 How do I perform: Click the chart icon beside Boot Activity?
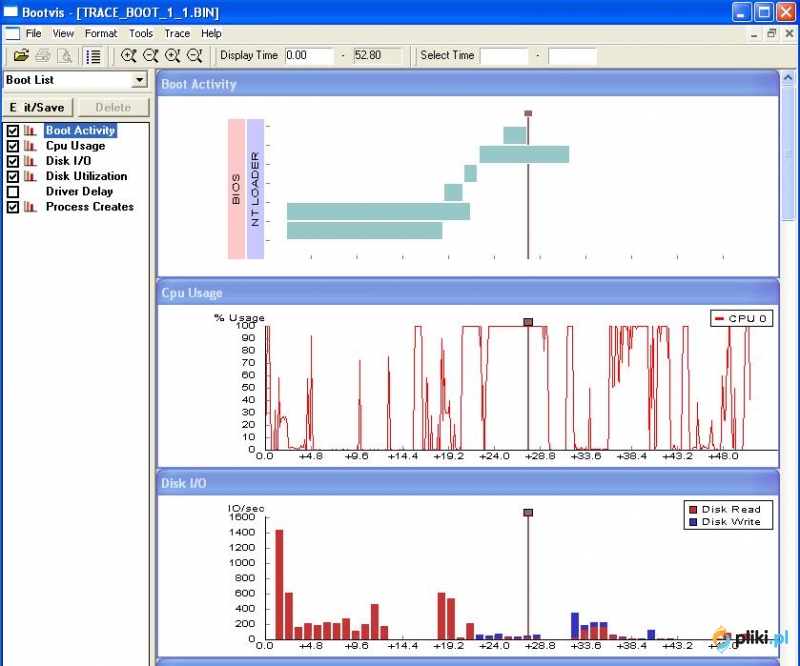(30, 131)
